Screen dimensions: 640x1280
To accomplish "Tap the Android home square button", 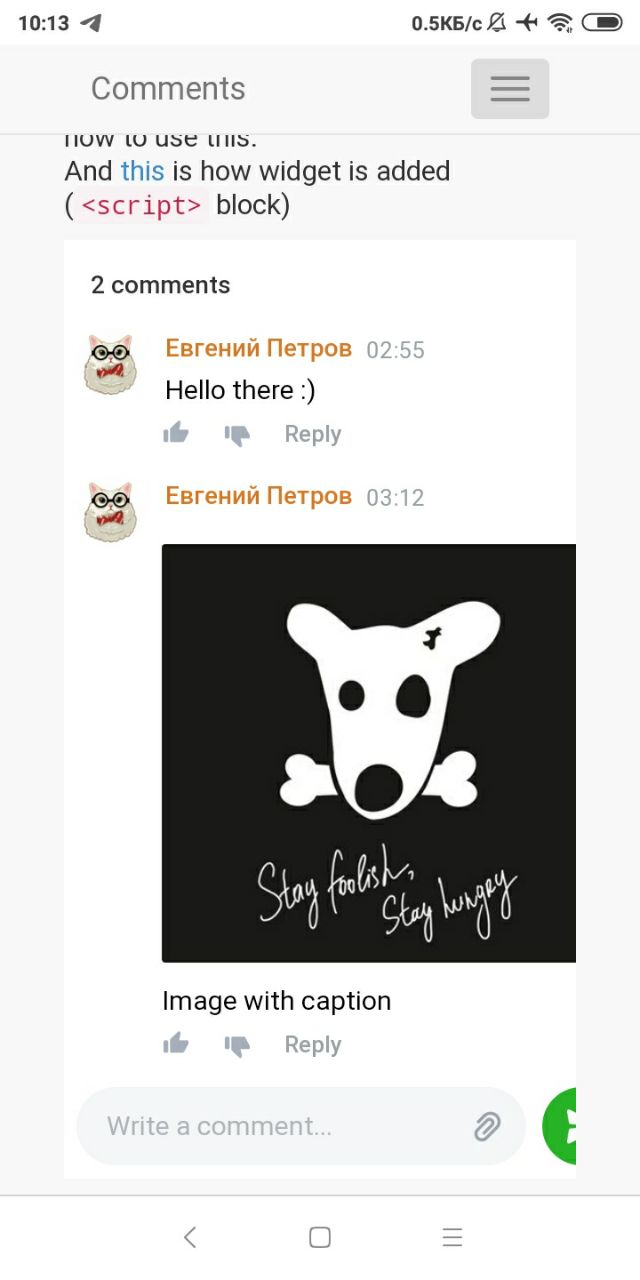I will [x=320, y=1237].
